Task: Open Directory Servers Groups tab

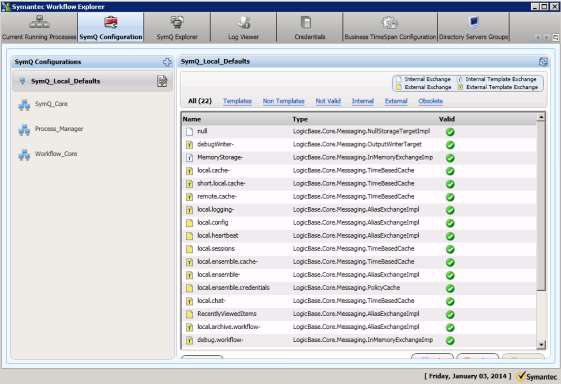Action: click(x=474, y=28)
